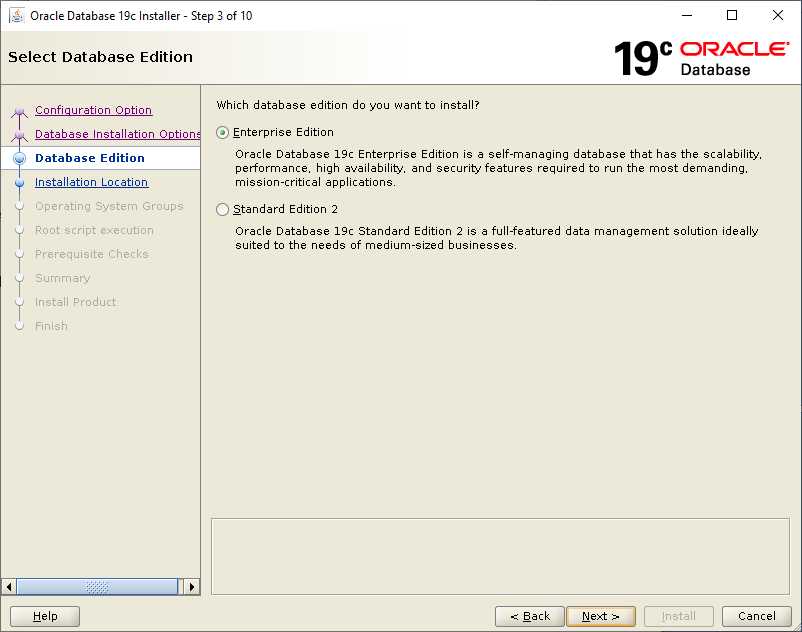The width and height of the screenshot is (802, 632).
Task: Click the Help button
Action: coord(45,616)
